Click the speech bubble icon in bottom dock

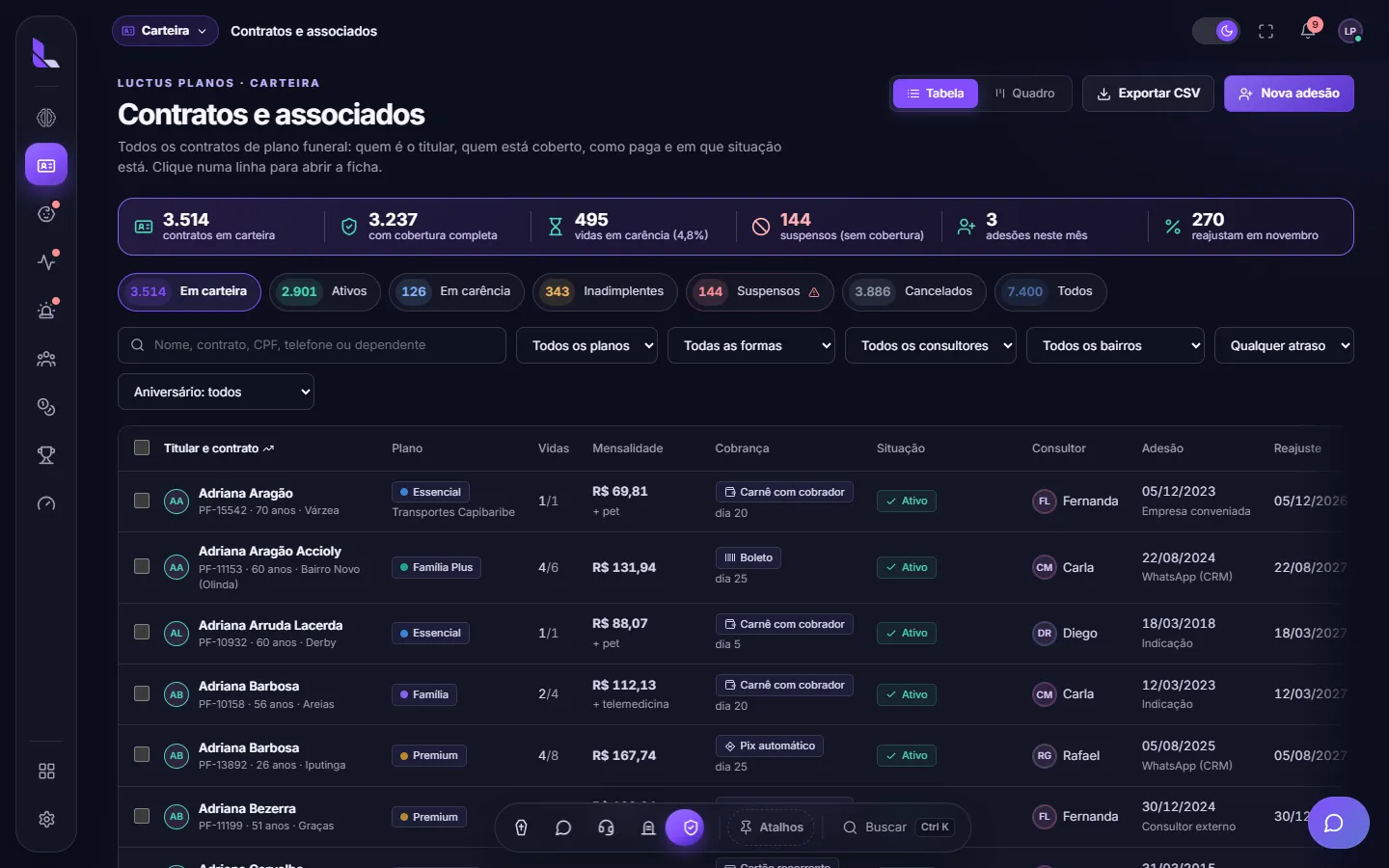coord(563,827)
